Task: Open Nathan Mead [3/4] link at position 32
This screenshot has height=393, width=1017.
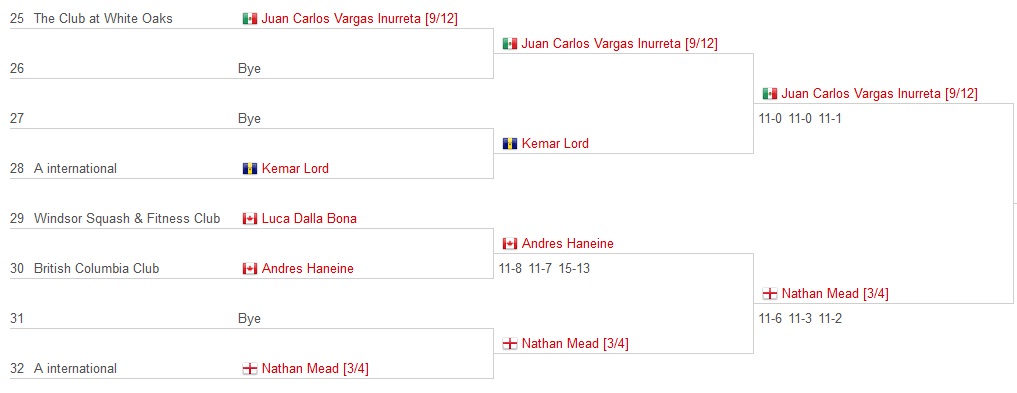Action: point(315,368)
